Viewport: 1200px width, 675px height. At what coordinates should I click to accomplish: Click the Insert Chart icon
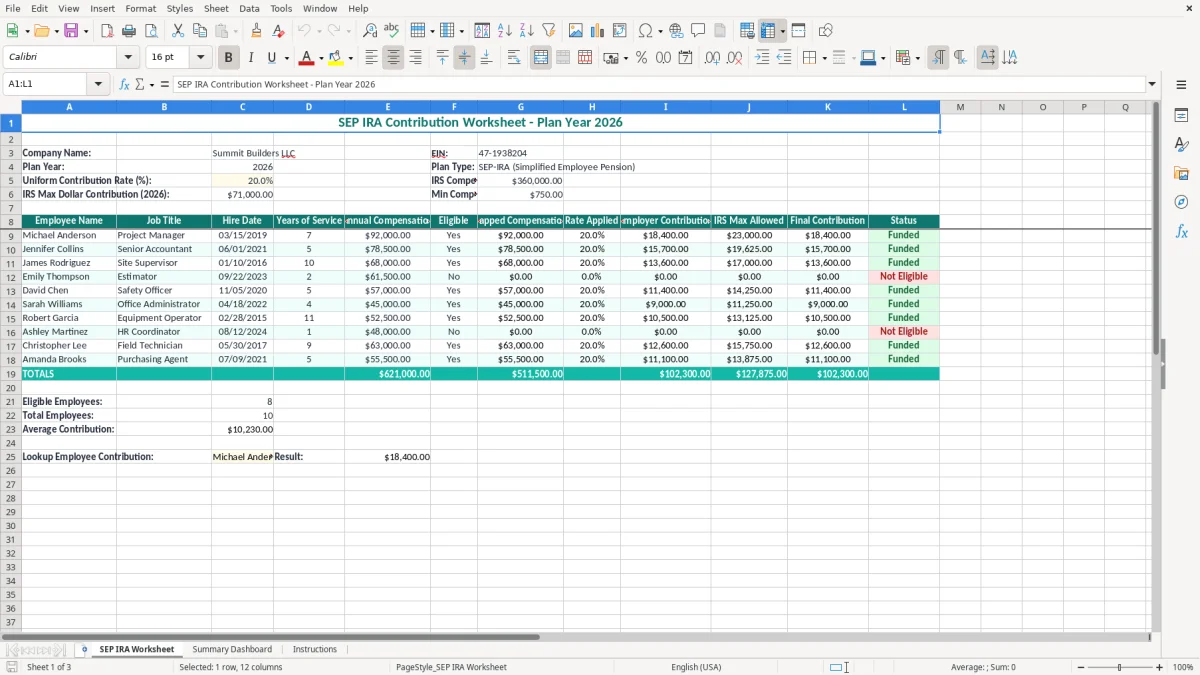598,31
